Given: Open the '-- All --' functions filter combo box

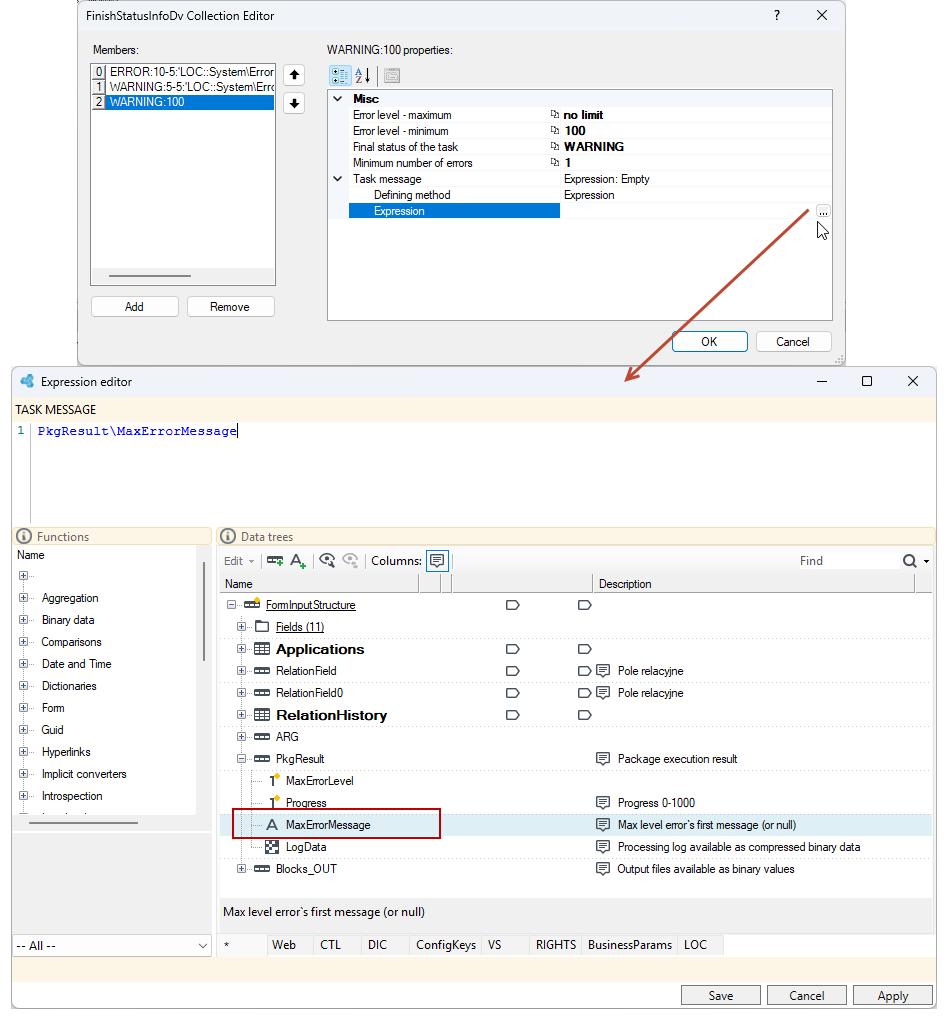Looking at the screenshot, I should [112, 945].
